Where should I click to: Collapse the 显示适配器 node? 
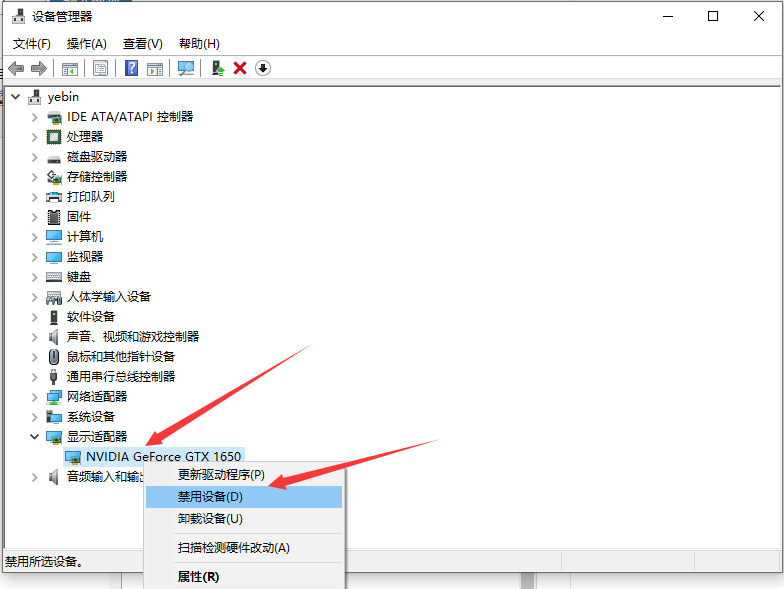click(34, 436)
